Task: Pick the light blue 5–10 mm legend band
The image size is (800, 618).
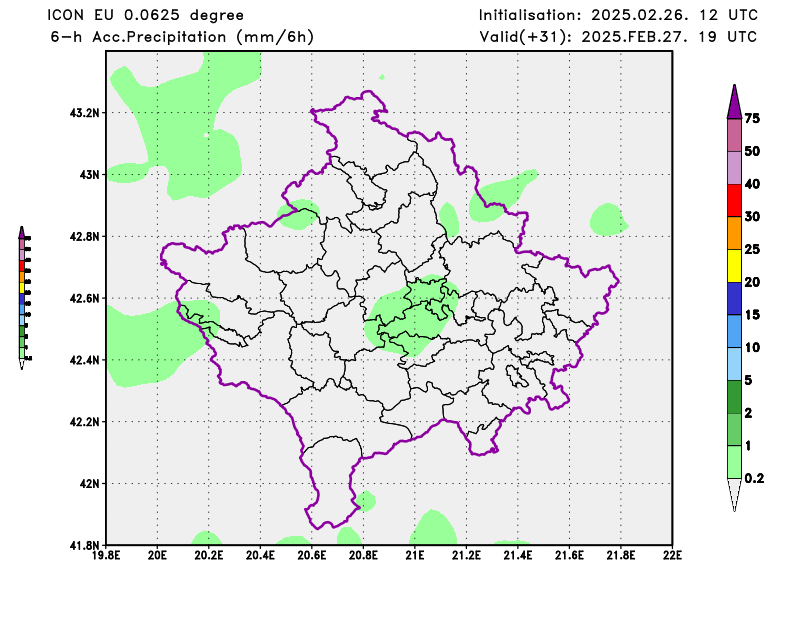Action: click(x=734, y=364)
